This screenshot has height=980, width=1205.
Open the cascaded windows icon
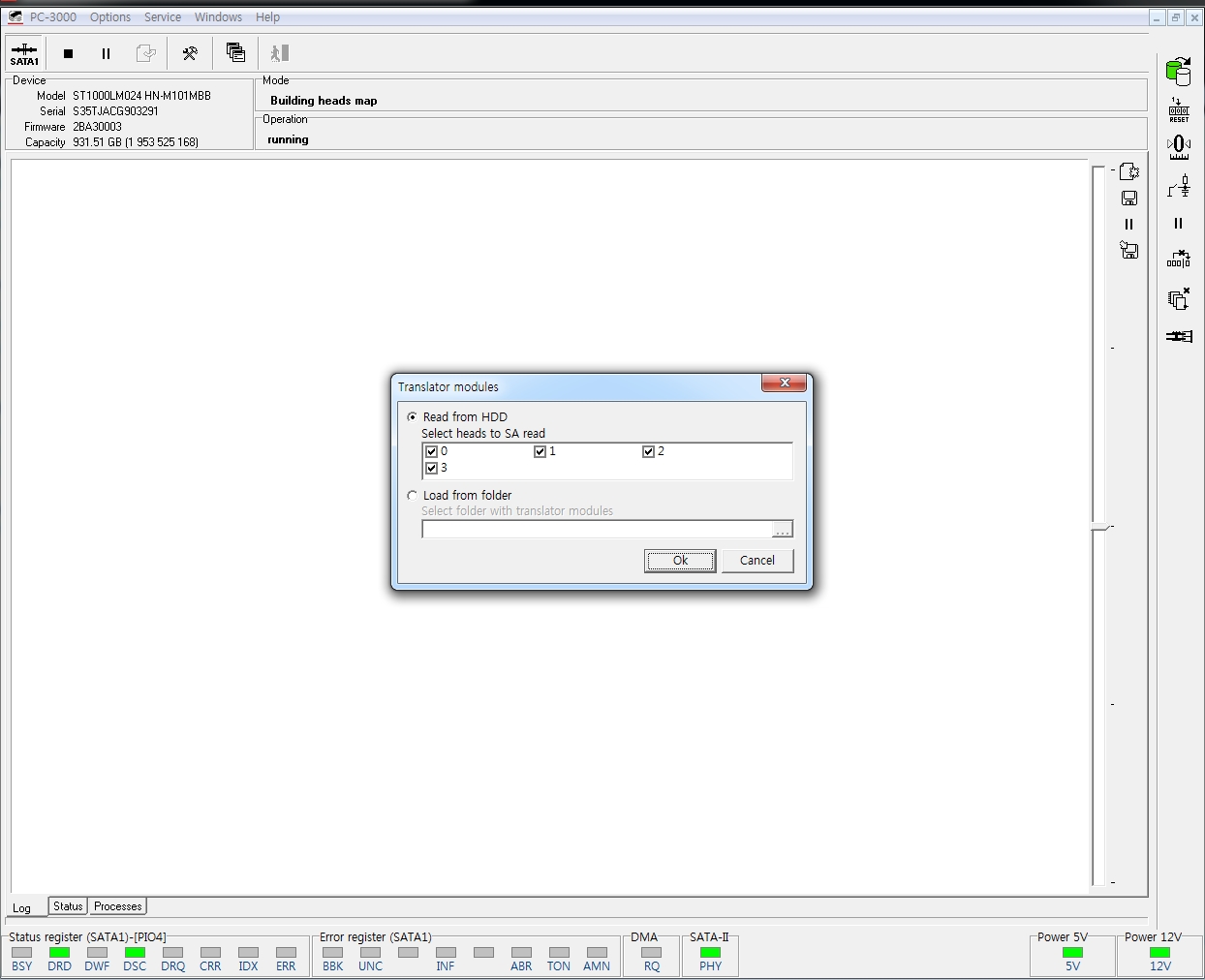pyautogui.click(x=235, y=52)
